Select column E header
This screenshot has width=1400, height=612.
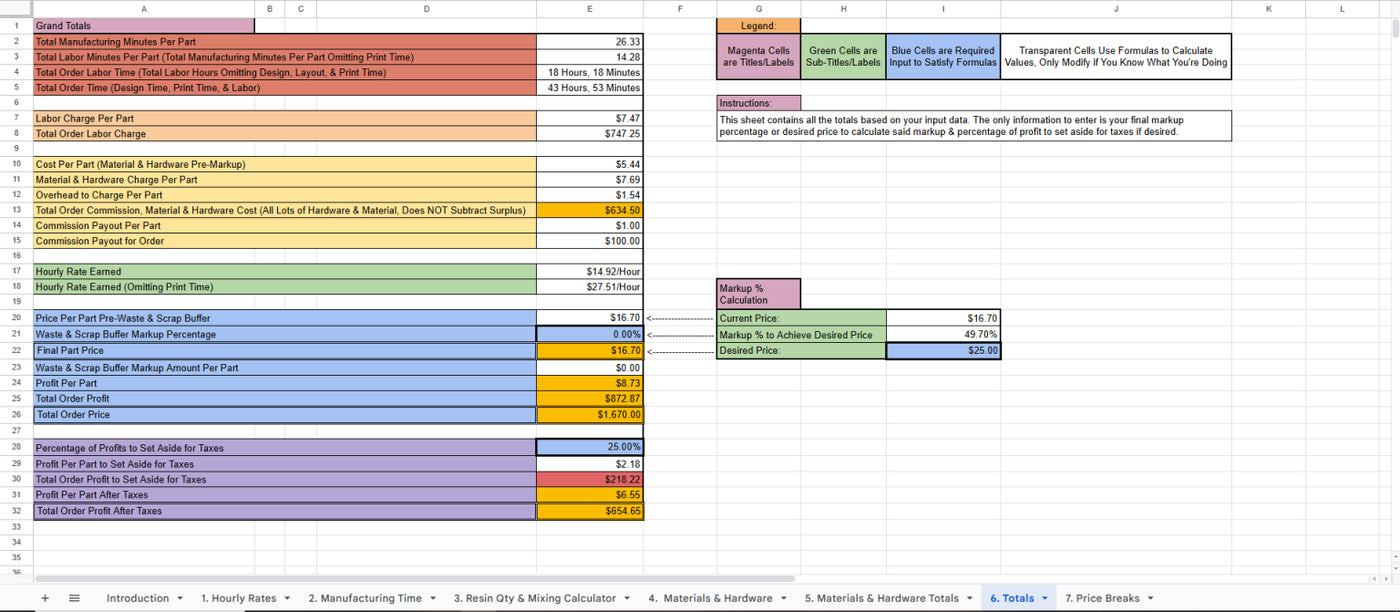click(x=589, y=8)
